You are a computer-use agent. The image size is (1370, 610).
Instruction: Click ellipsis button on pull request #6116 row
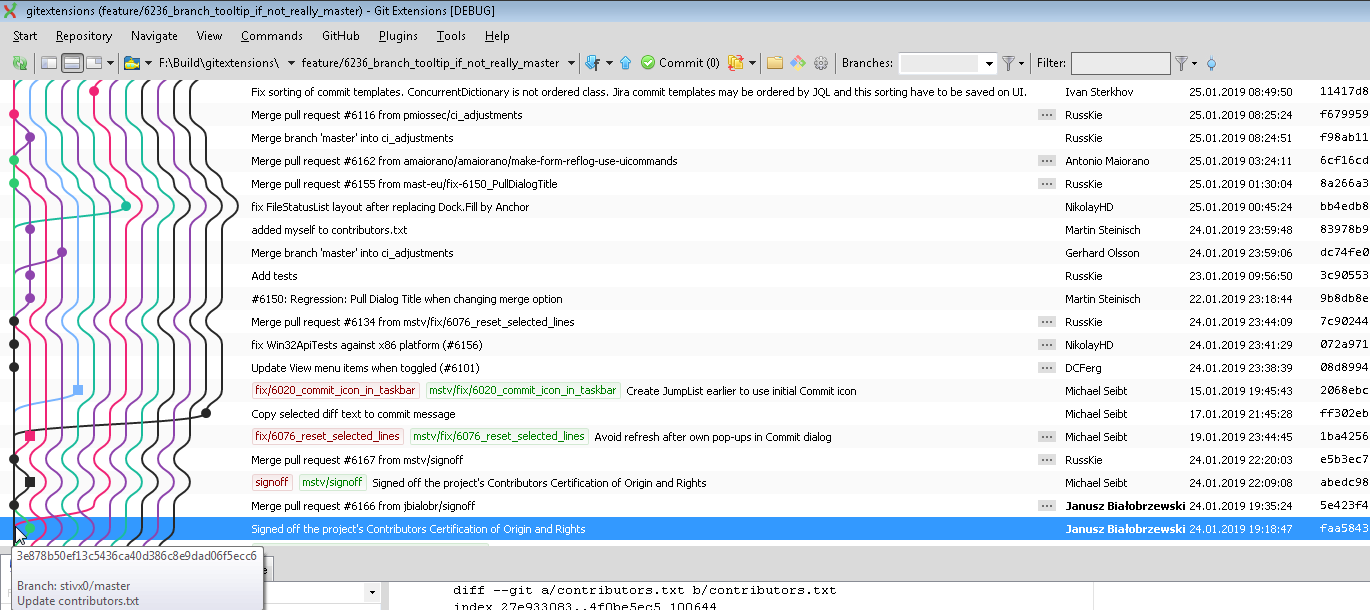click(1047, 115)
